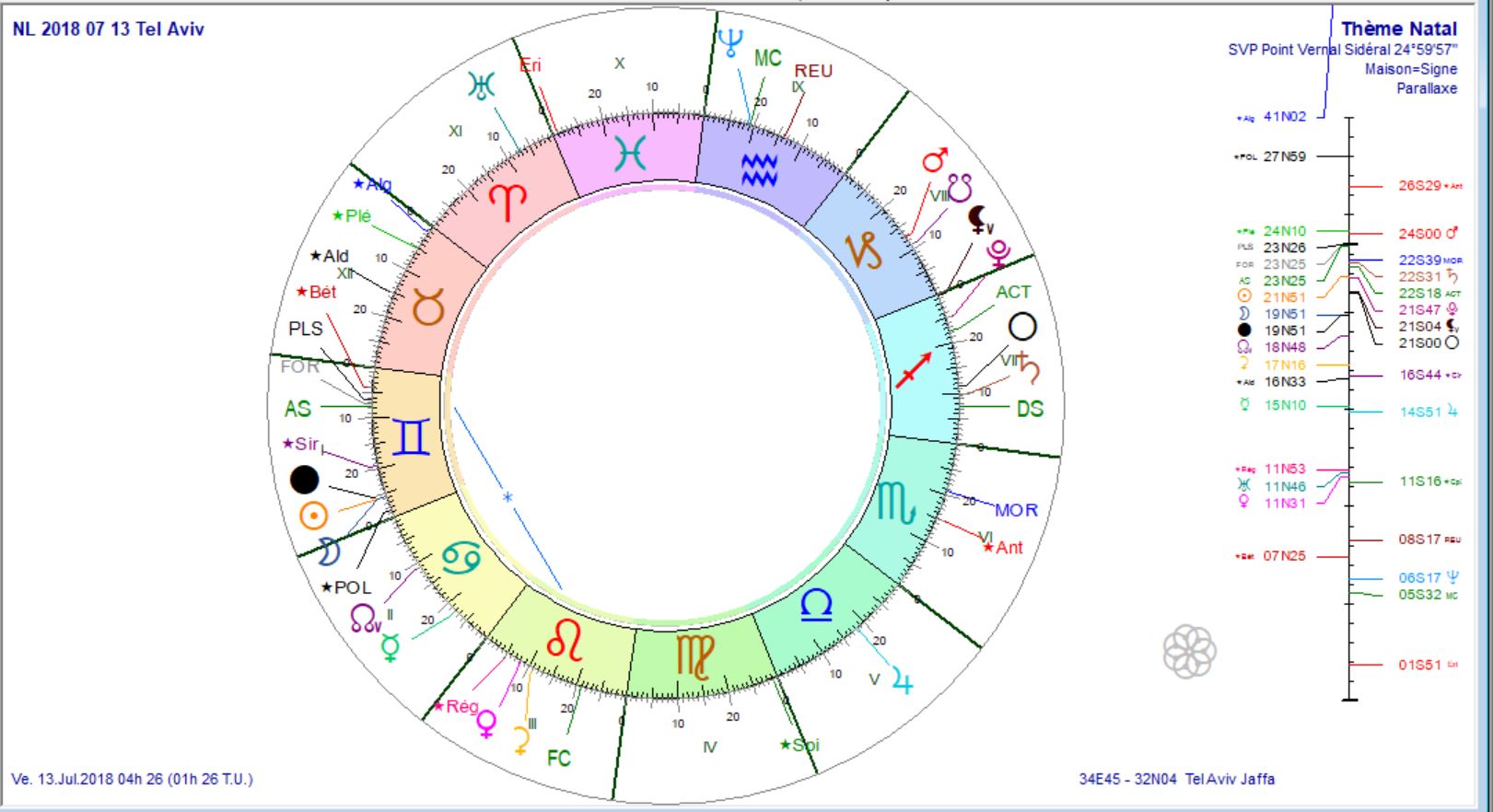Viewport: 1493px width, 812px height.
Task: Select the AS ascendant label
Action: [x=297, y=409]
